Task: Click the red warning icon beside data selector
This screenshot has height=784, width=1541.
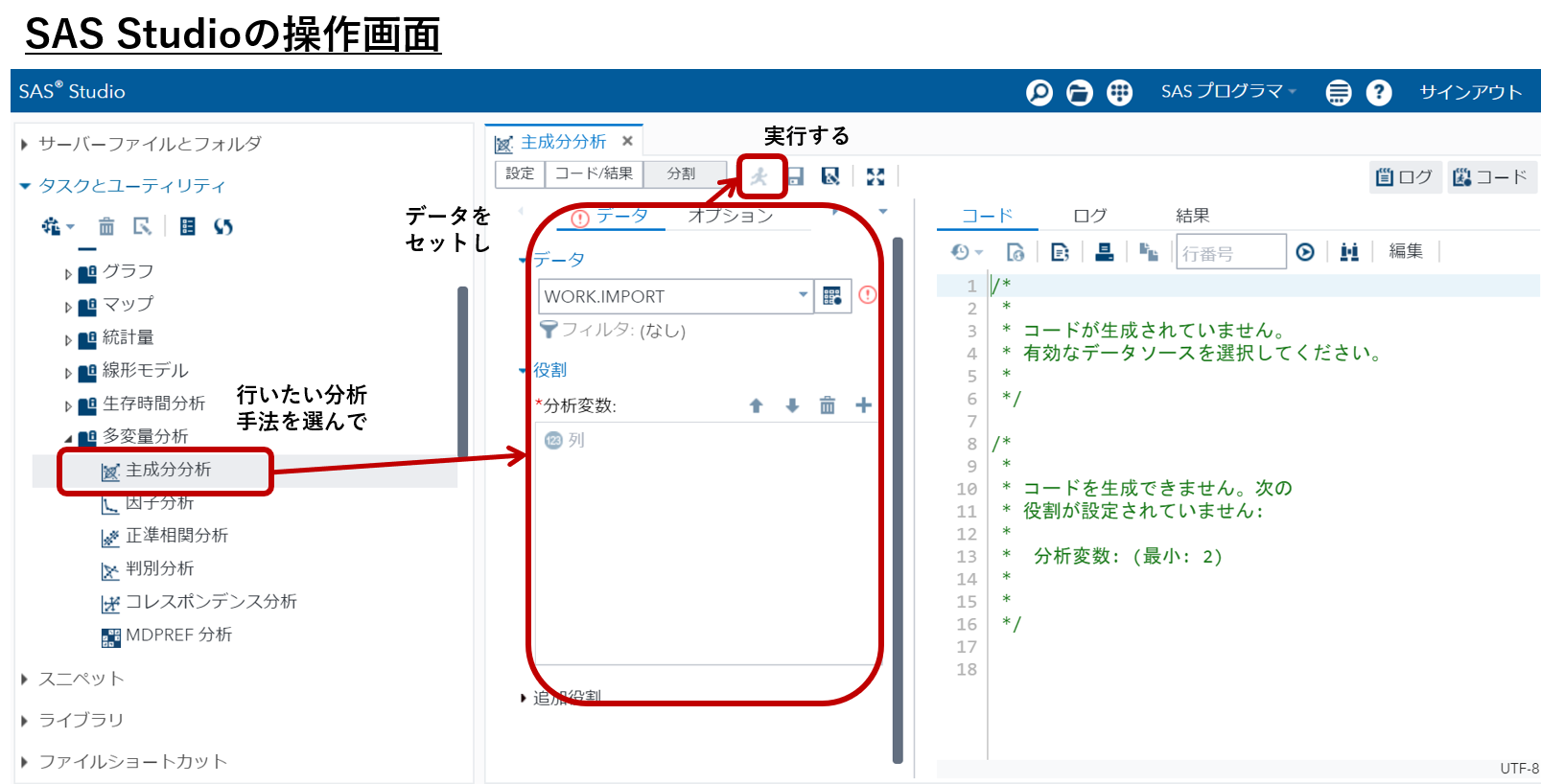Action: [868, 295]
